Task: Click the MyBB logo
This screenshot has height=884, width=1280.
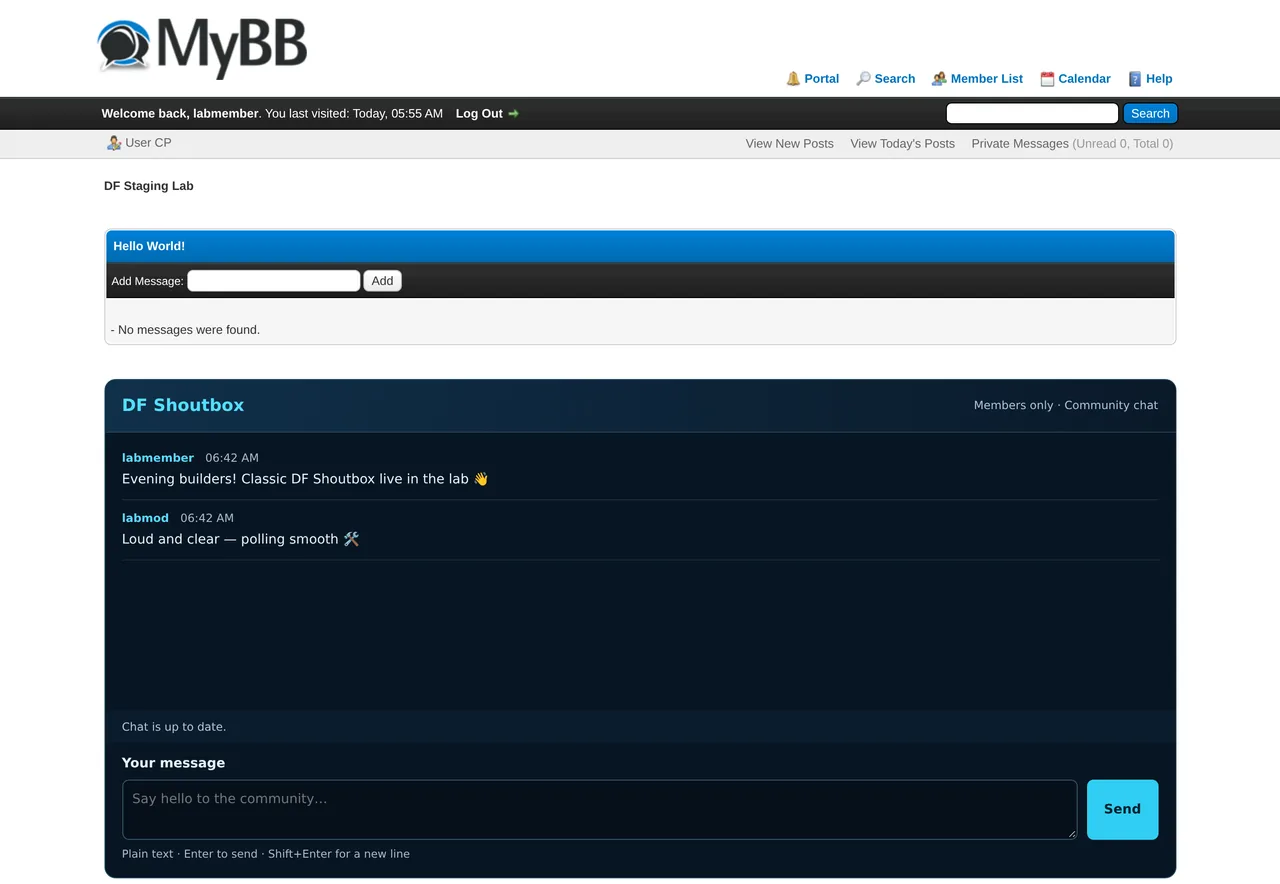Action: pyautogui.click(x=202, y=47)
